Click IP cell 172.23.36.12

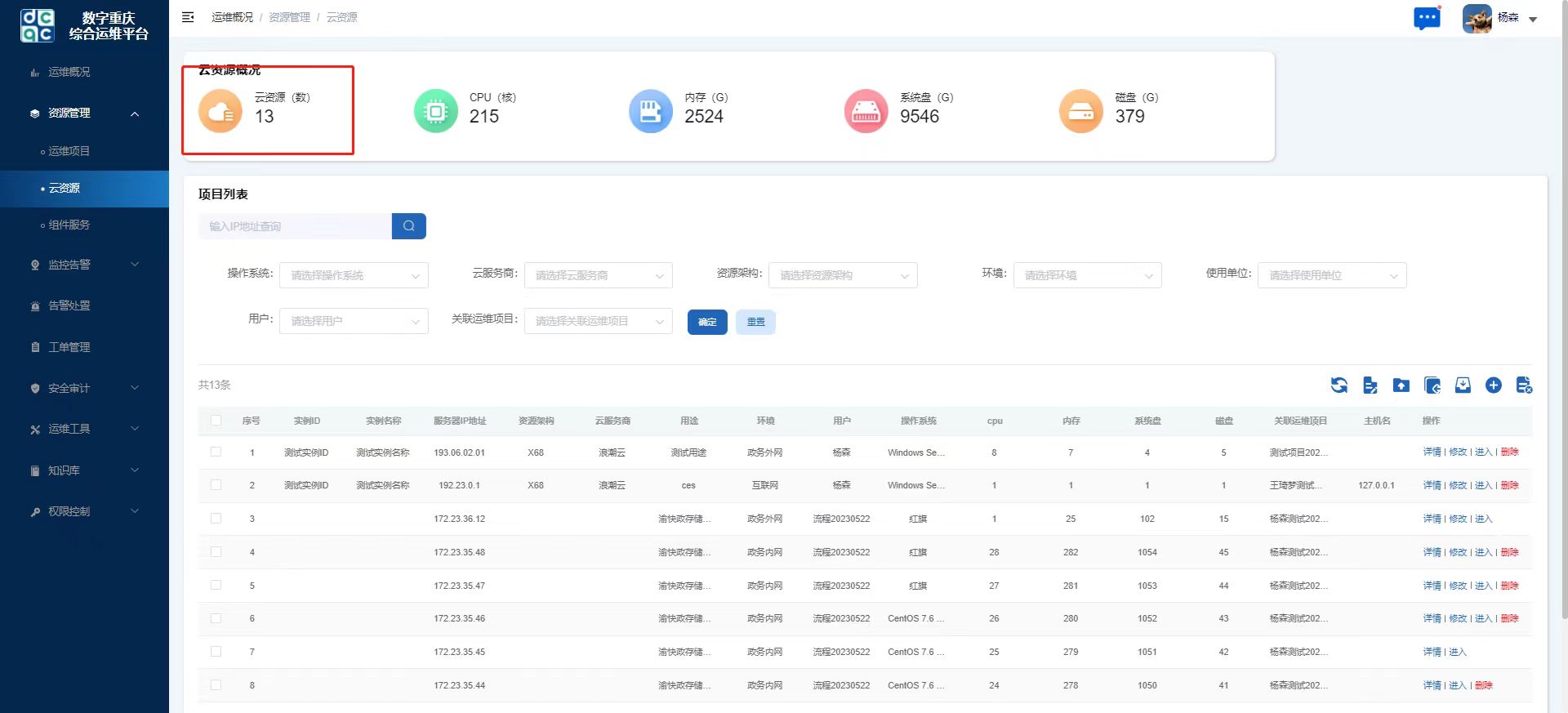(x=459, y=519)
